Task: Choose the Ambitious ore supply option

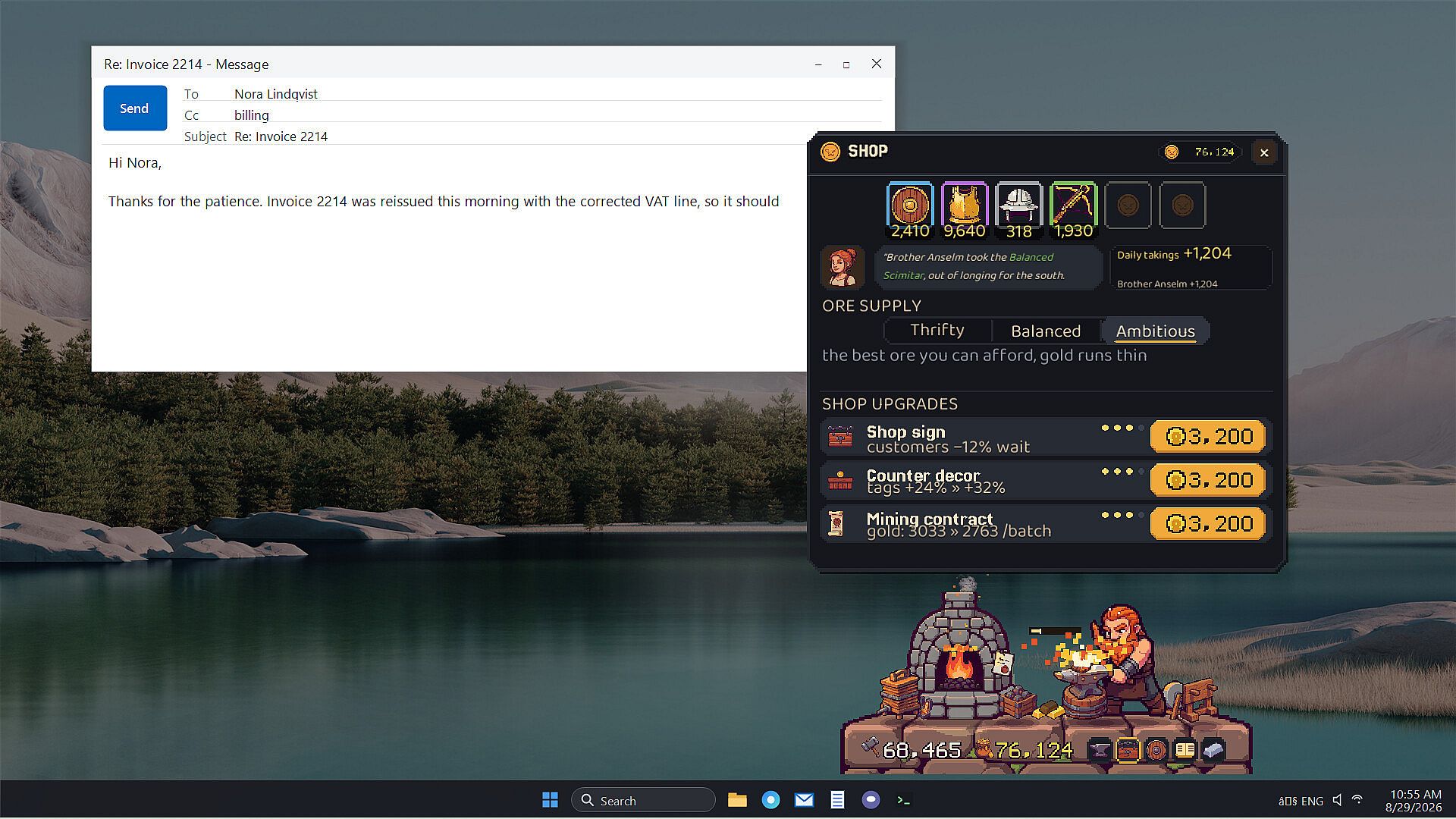Action: 1155,331
